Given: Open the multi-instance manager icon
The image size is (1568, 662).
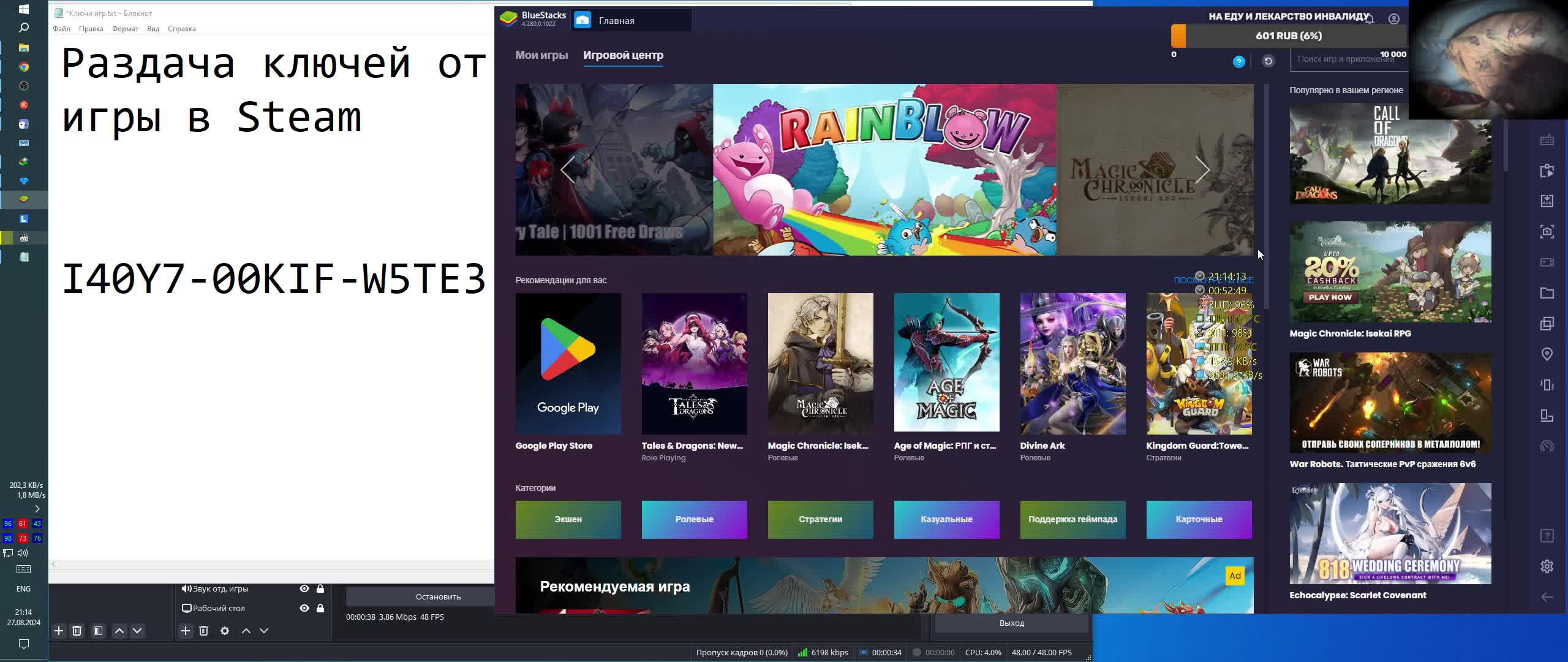Looking at the screenshot, I should pos(1547,324).
